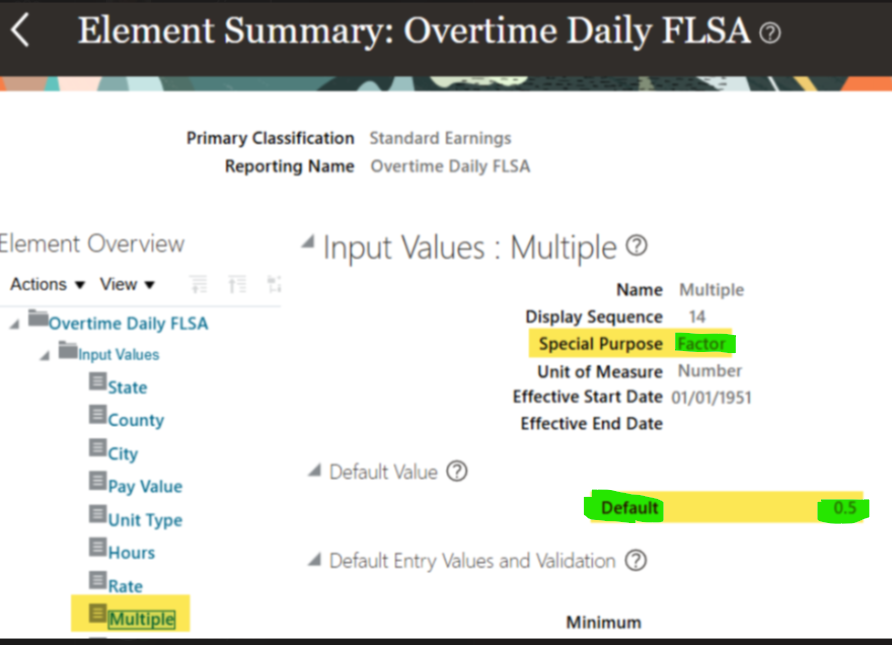Click the Input Values folder icon in tree
892x645 pixels.
tap(68, 350)
